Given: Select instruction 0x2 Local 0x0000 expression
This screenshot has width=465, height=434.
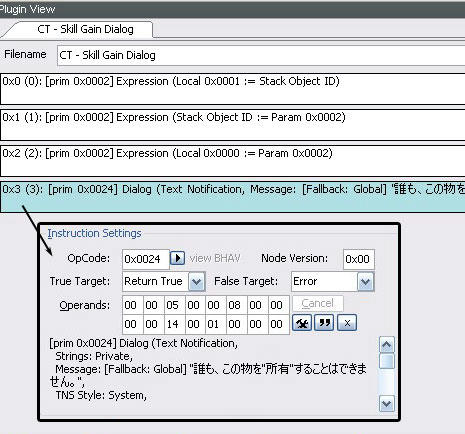Looking at the screenshot, I should (x=233, y=161).
